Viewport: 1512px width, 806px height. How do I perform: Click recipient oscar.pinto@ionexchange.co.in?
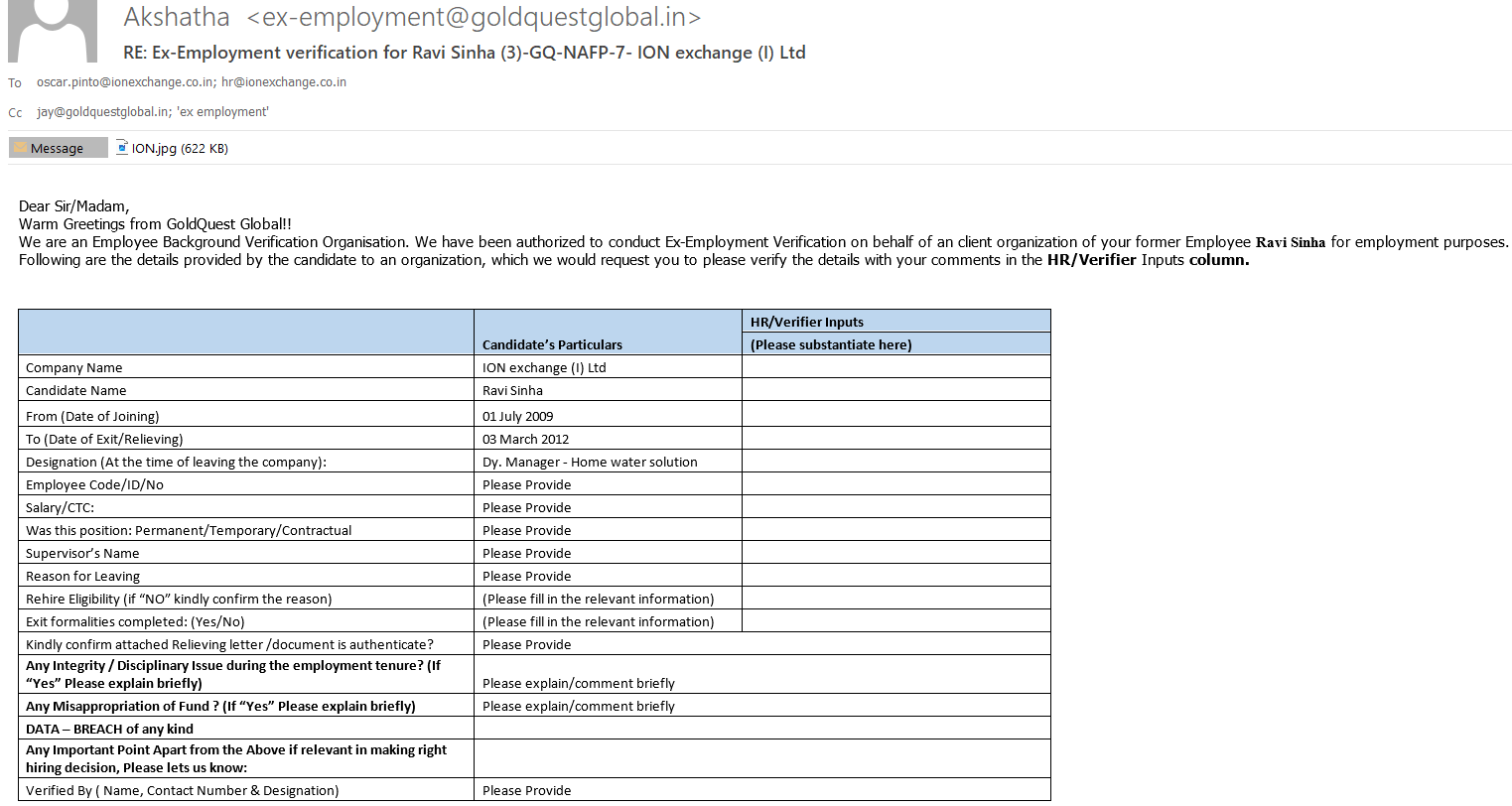click(125, 82)
